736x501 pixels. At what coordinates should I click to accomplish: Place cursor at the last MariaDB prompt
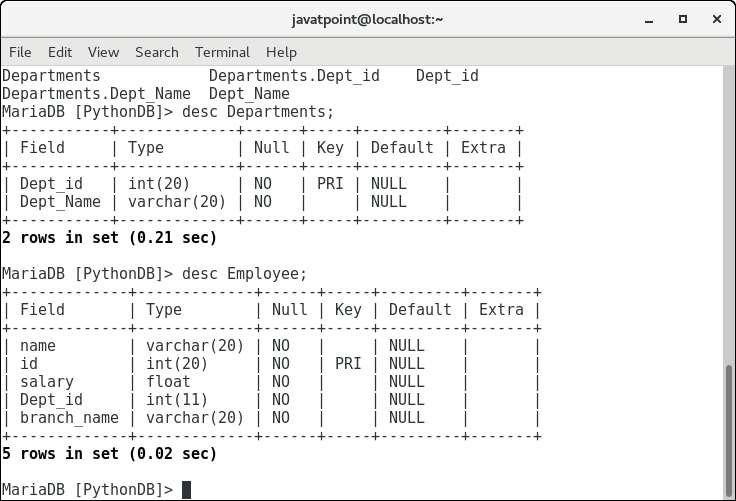[186, 490]
